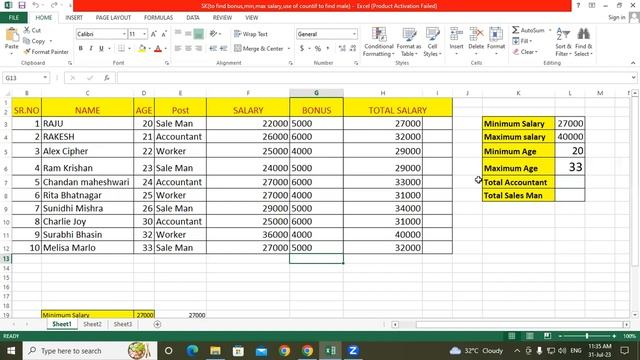Image resolution: width=640 pixels, height=360 pixels.
Task: Click the AutoSum sigma icon
Action: (516, 30)
